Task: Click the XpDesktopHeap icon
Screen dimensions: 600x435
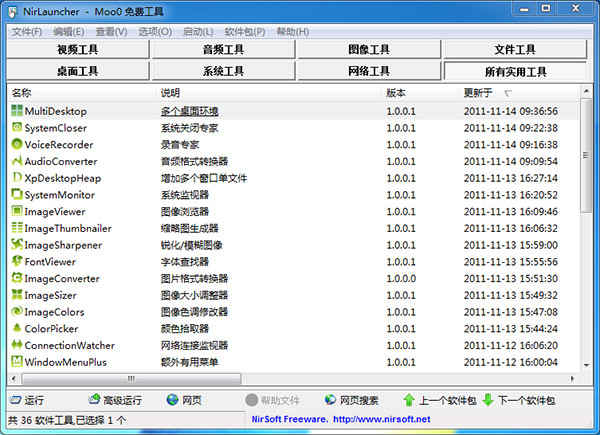Action: tap(17, 177)
